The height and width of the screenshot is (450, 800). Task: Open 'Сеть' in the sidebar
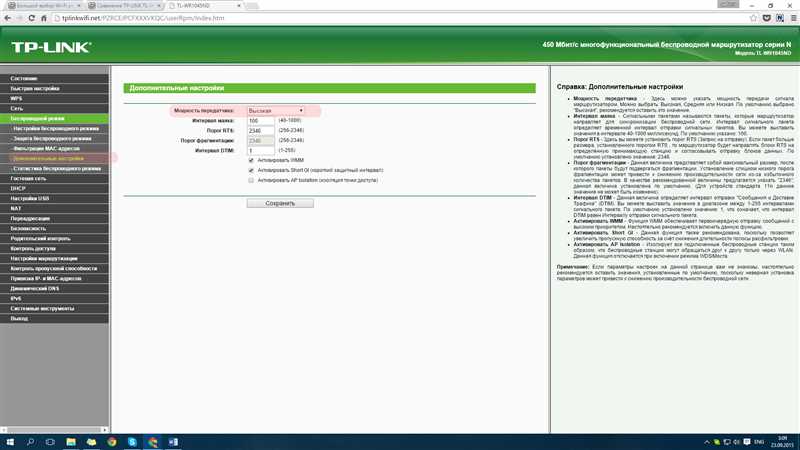pos(55,109)
